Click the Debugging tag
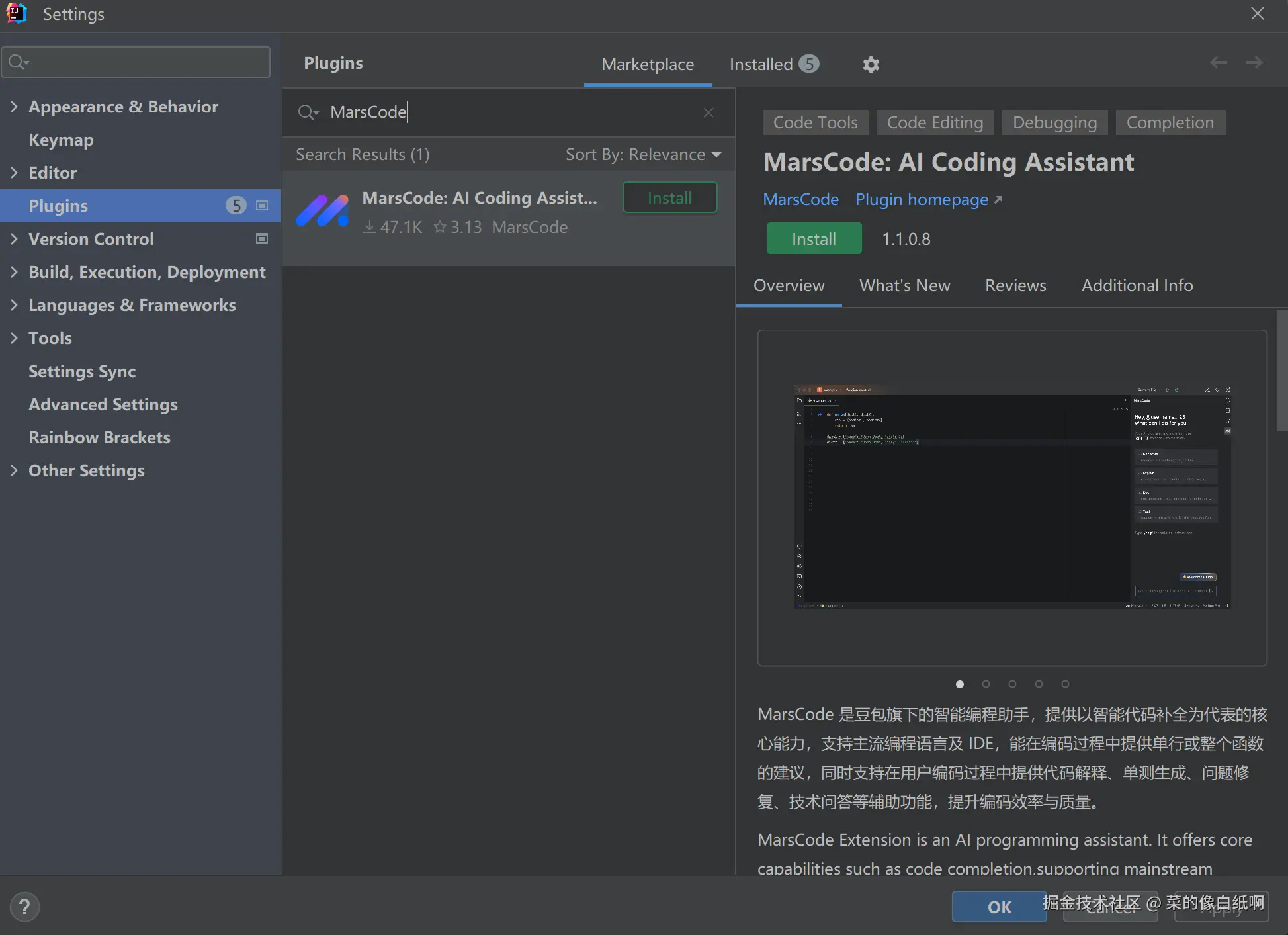 pos(1054,122)
